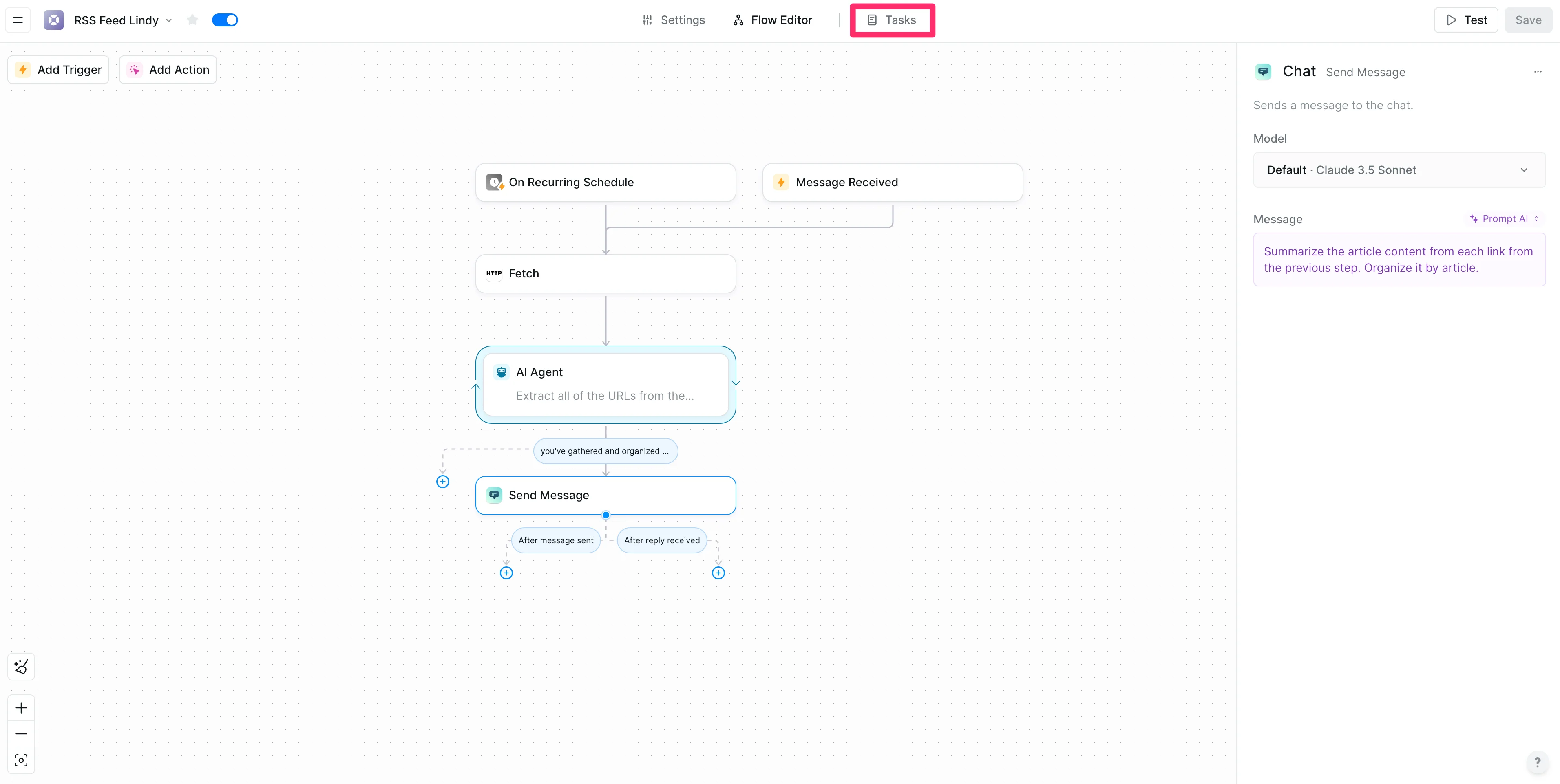
Task: Change the Prompt AI message mode
Action: tap(1504, 218)
